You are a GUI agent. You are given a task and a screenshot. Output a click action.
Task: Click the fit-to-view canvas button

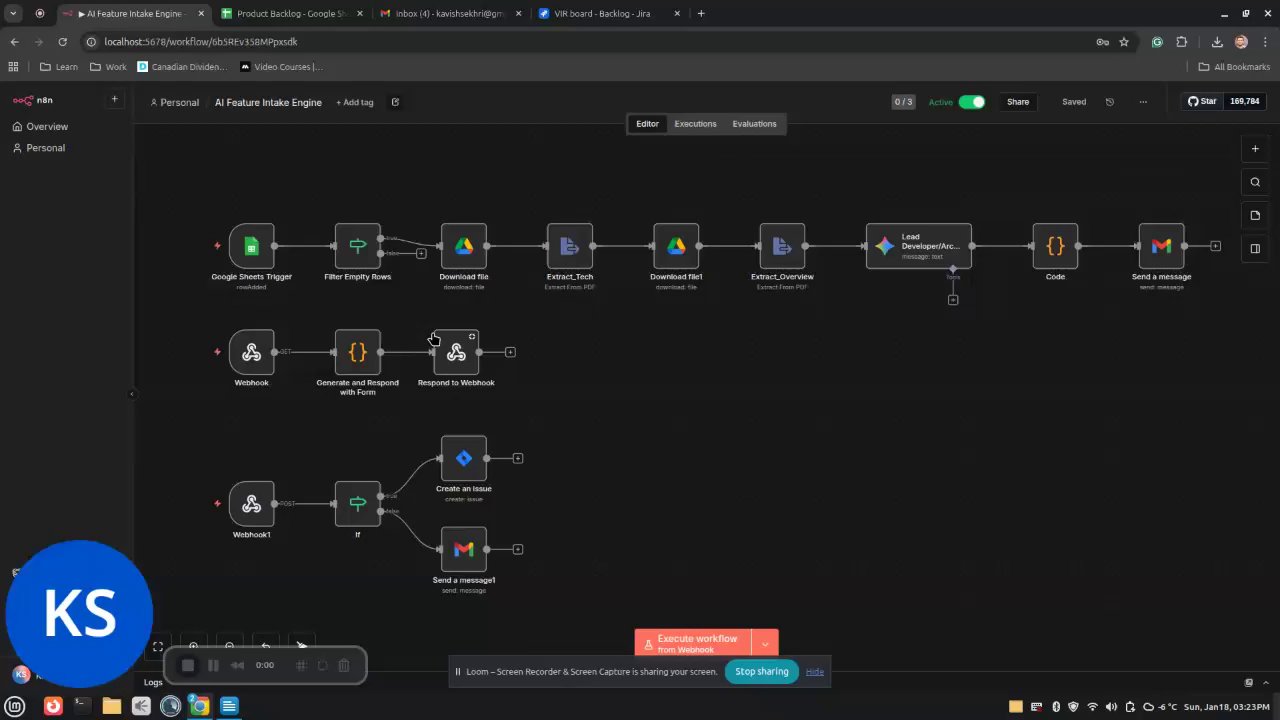coord(157,647)
